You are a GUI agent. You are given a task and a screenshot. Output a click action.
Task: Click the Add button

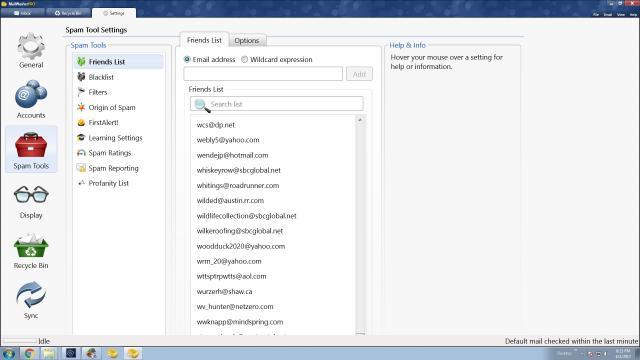pyautogui.click(x=359, y=74)
